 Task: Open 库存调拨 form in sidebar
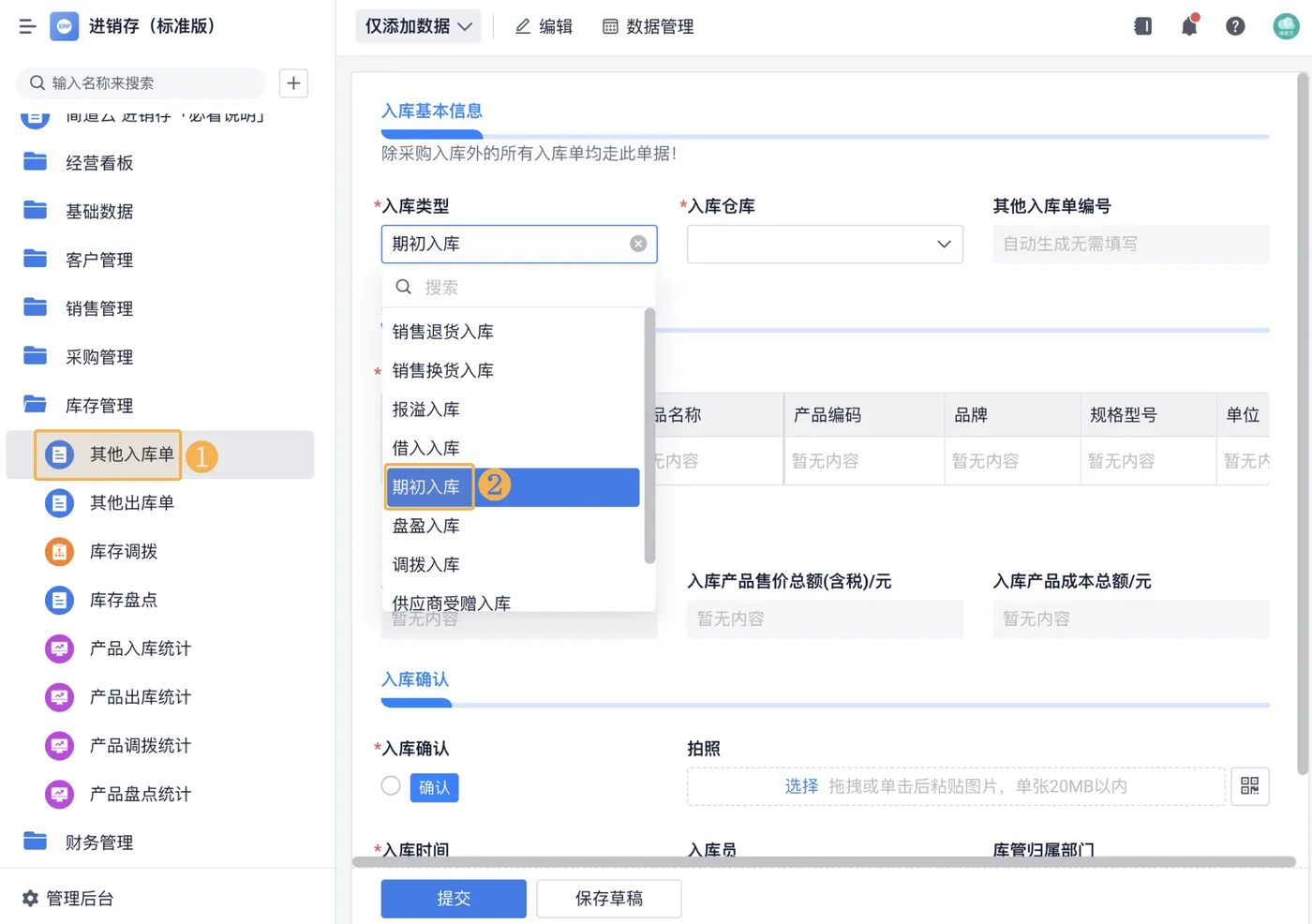coord(123,552)
